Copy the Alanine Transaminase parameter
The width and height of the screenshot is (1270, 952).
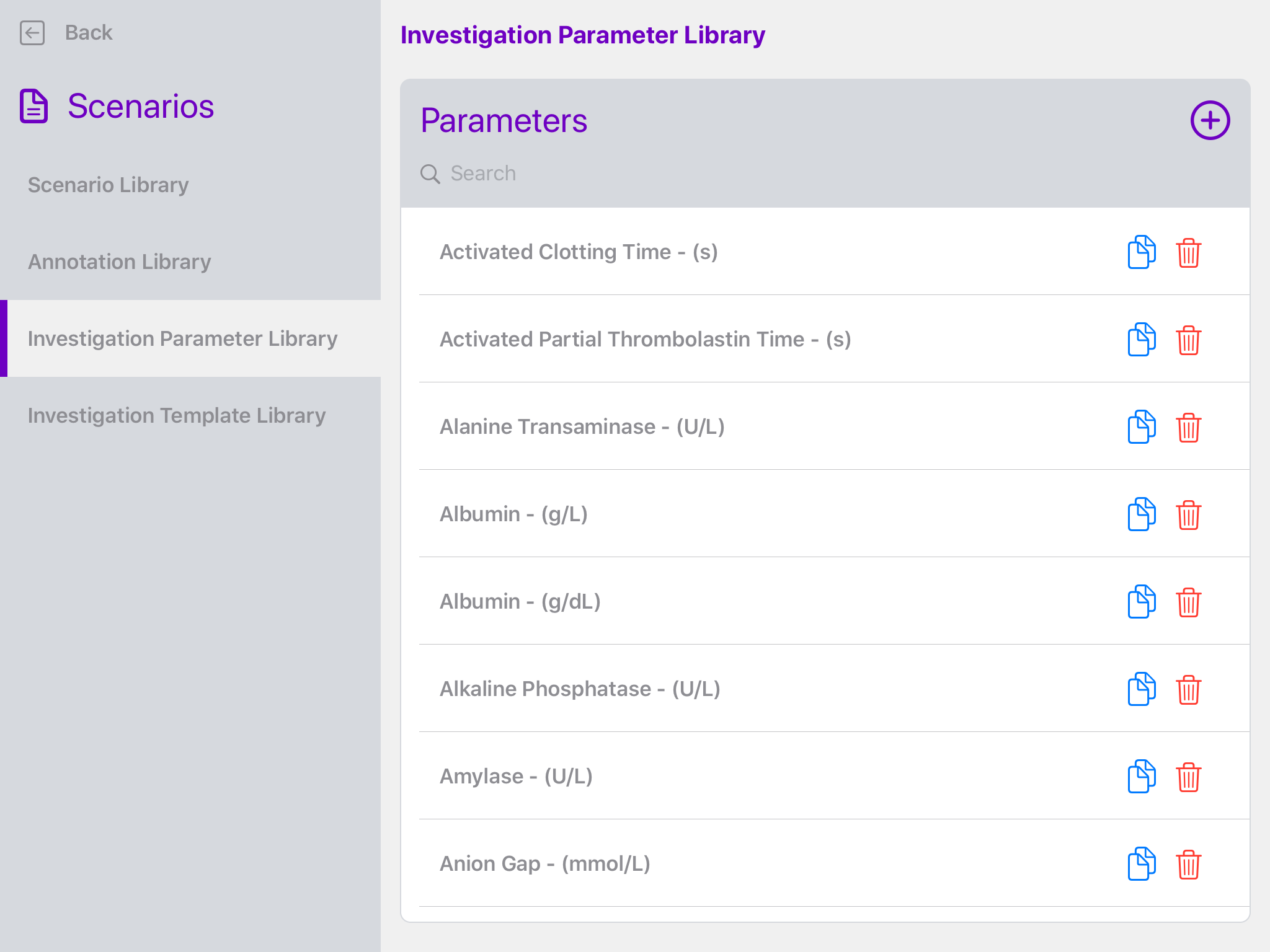coord(1141,426)
